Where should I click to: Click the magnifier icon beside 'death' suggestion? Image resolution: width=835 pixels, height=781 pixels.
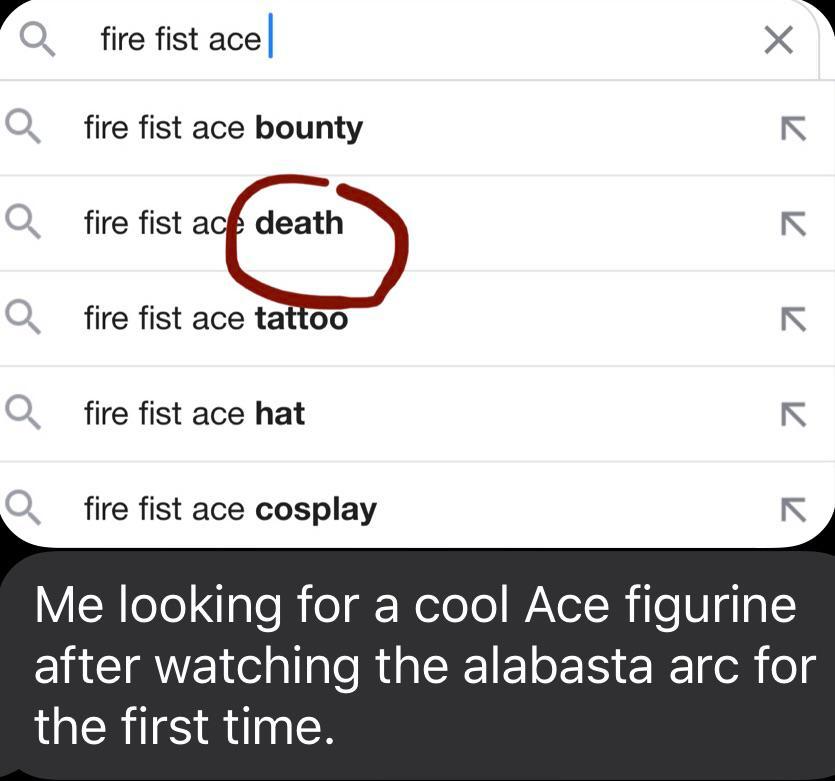tap(23, 222)
